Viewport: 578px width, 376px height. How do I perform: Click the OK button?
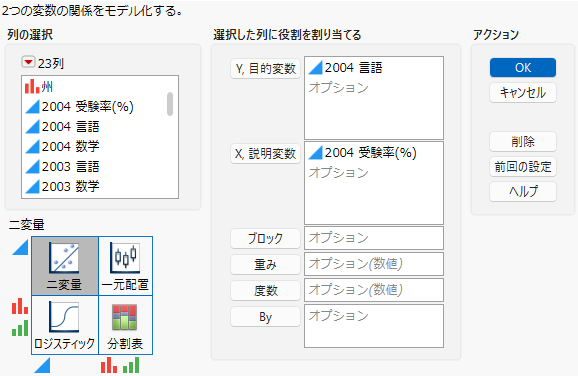point(523,67)
